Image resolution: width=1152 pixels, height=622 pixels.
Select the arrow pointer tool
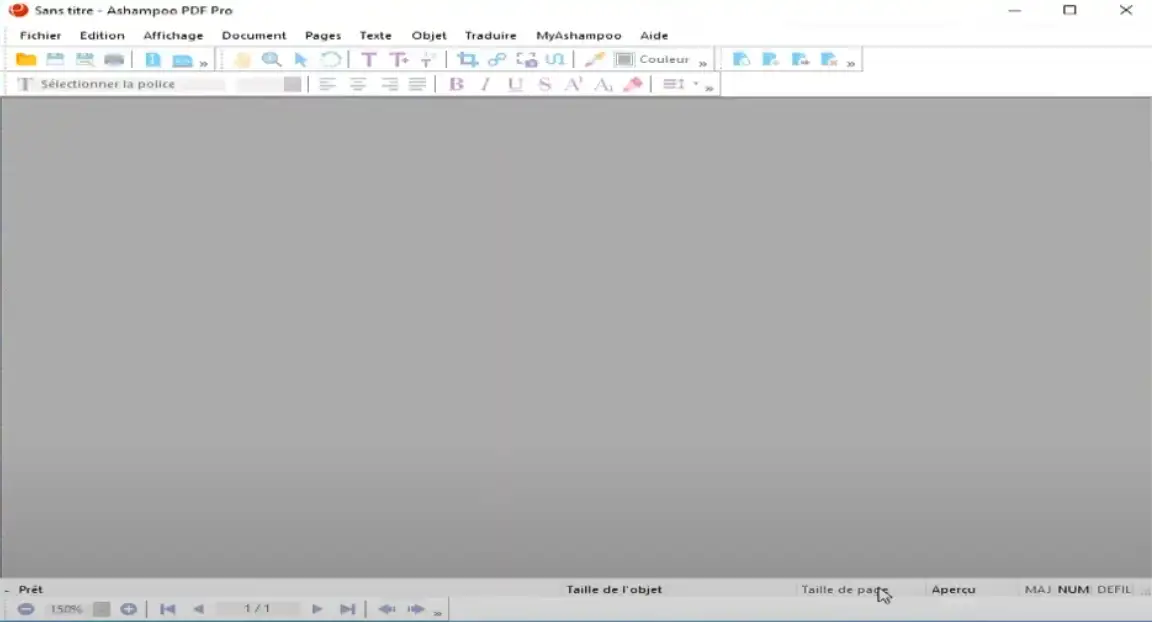tap(300, 60)
